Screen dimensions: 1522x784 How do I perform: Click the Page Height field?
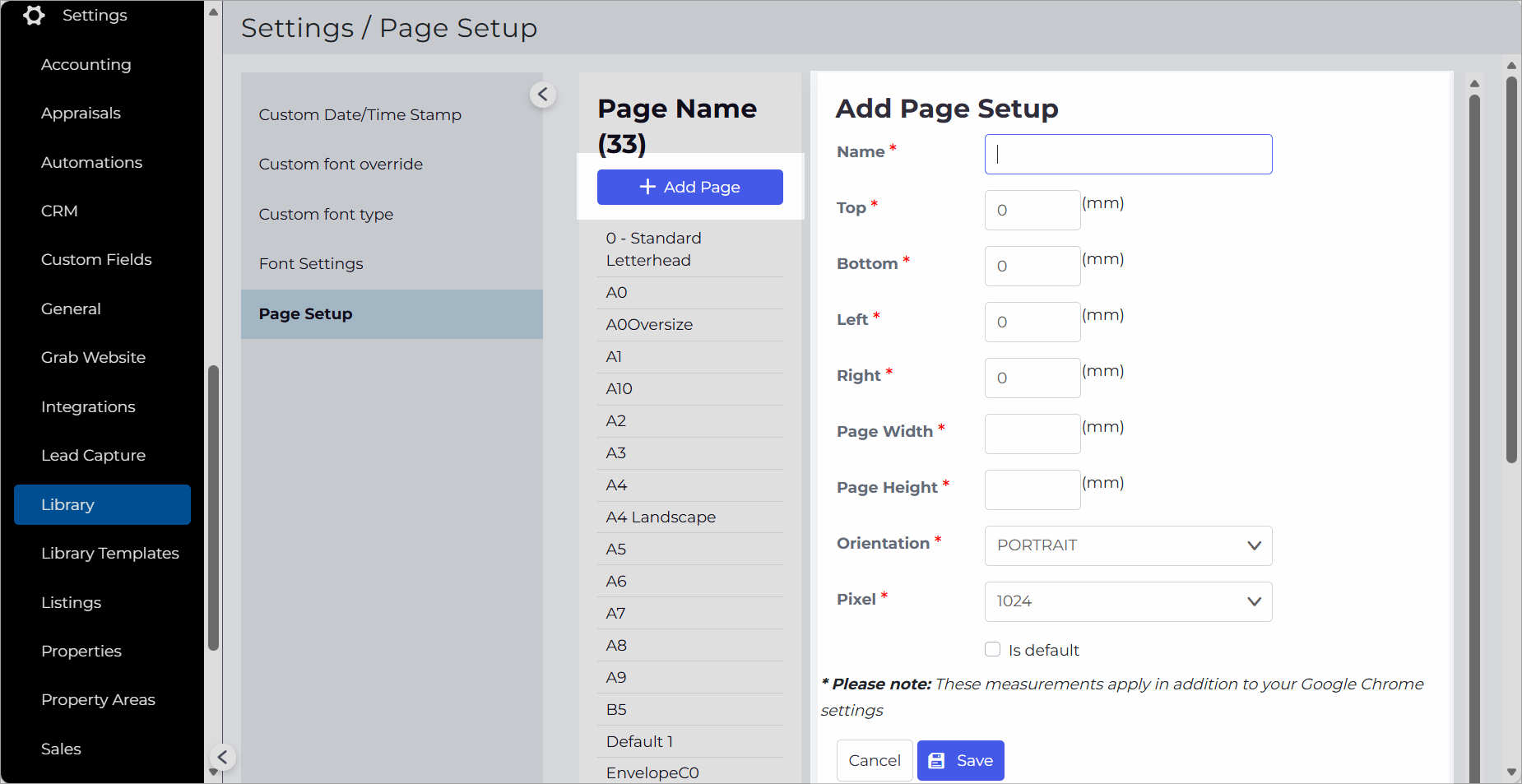click(1032, 489)
